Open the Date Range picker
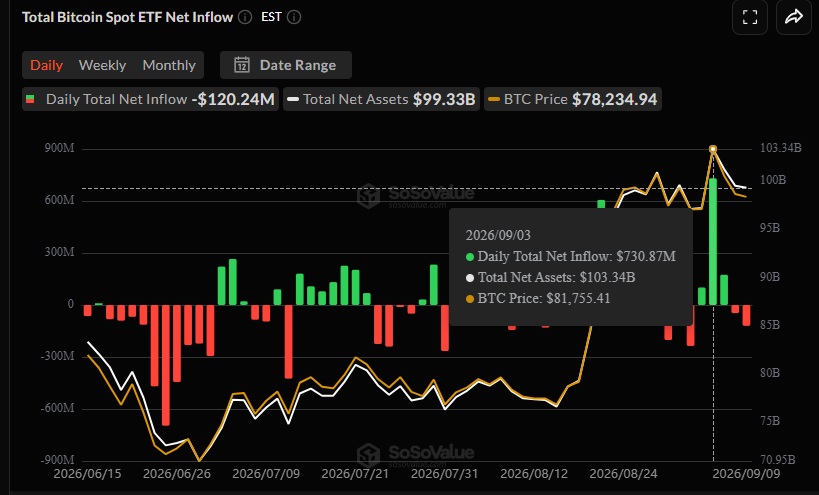 [x=286, y=65]
